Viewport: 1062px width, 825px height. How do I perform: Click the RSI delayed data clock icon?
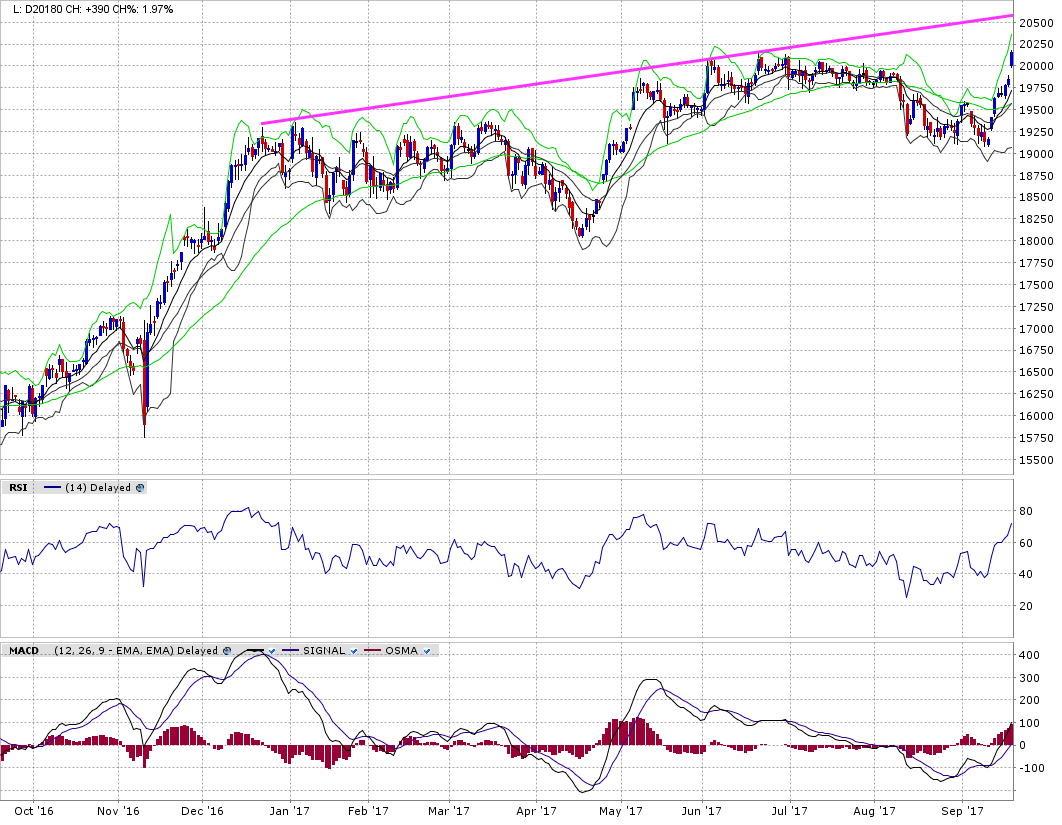[x=140, y=488]
